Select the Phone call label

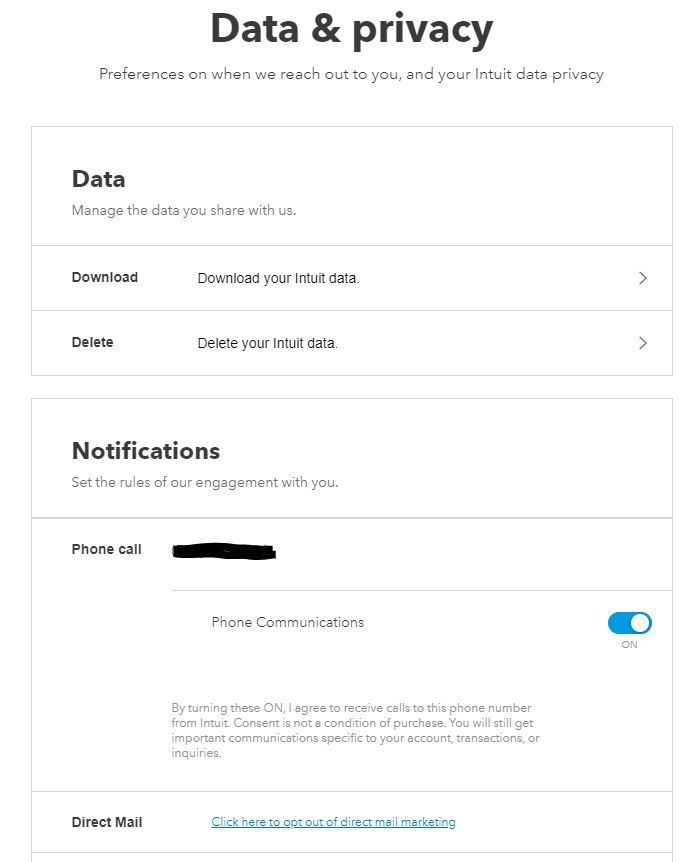point(106,549)
